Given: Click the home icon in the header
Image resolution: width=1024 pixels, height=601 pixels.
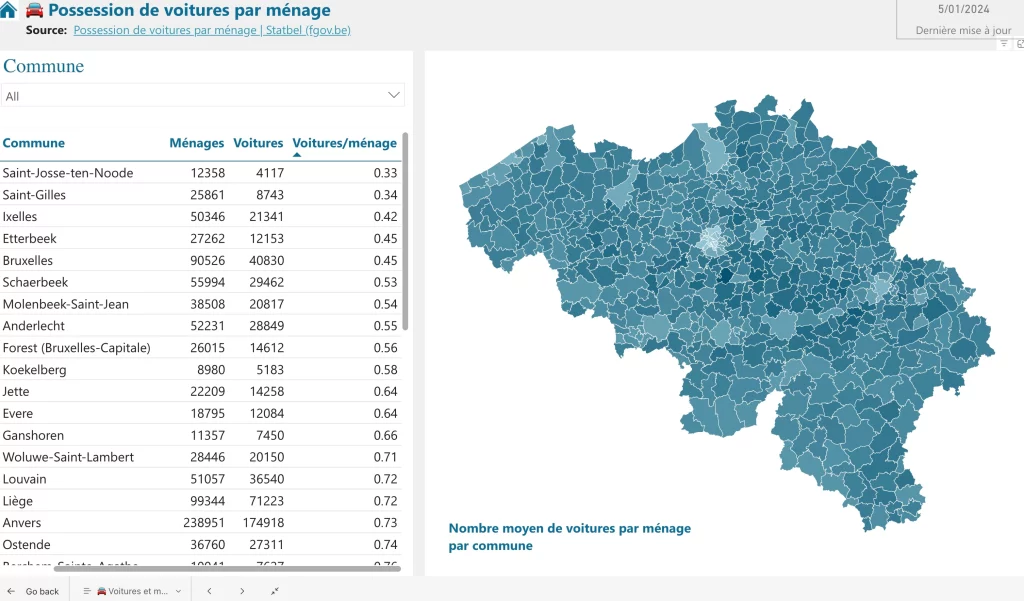Looking at the screenshot, I should [x=9, y=11].
